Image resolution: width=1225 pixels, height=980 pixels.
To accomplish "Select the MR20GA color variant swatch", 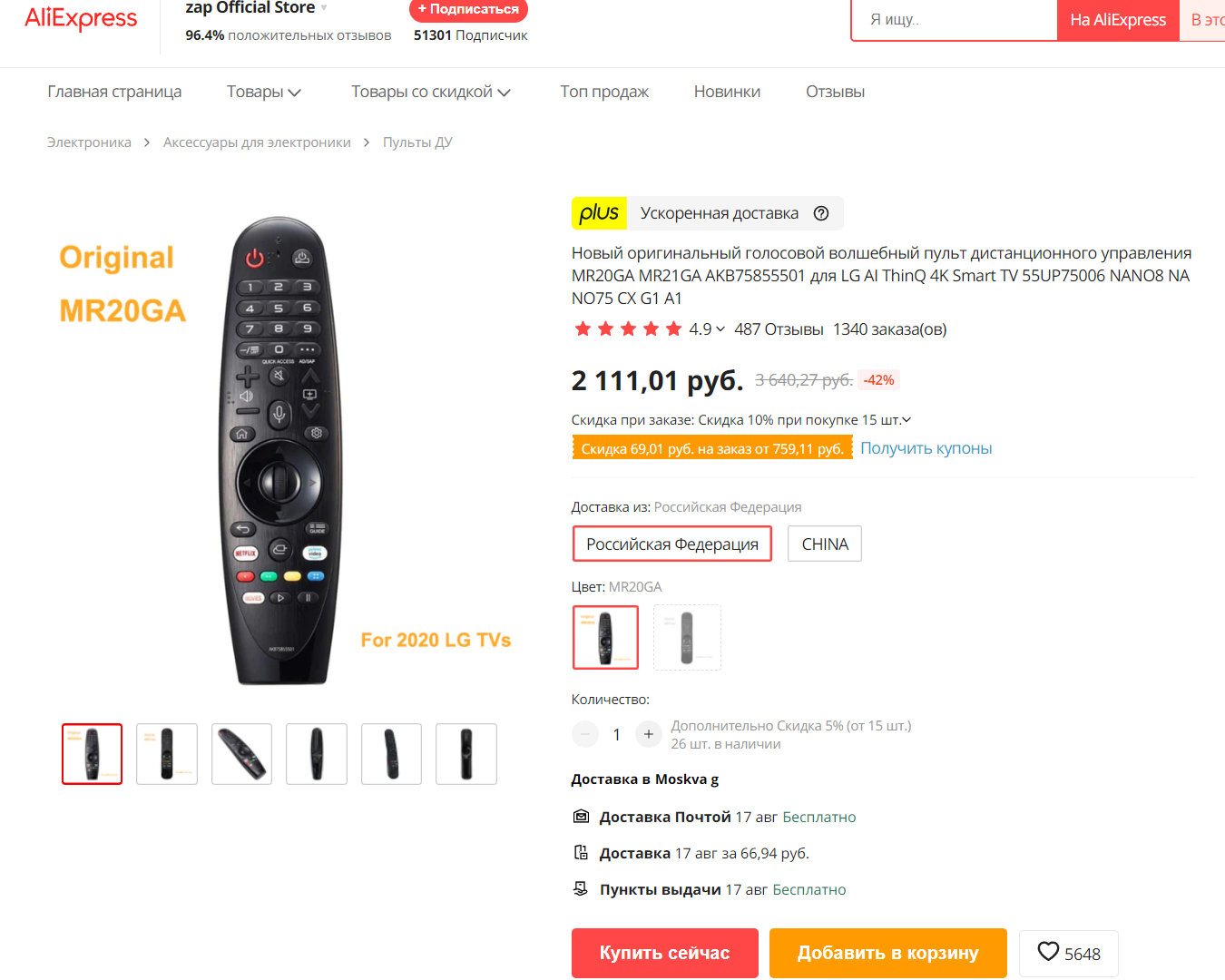I will (605, 637).
